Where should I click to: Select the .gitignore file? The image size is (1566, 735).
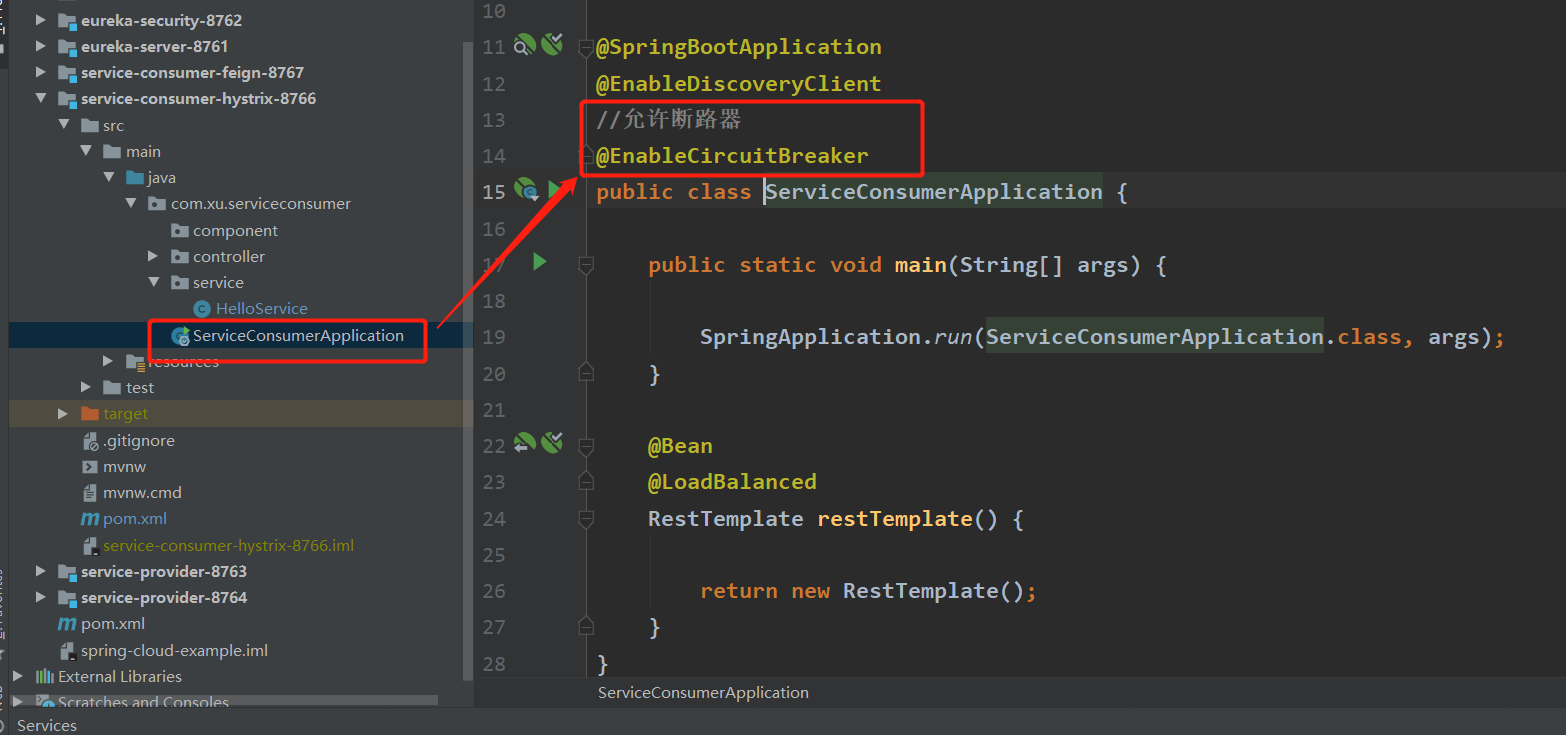coord(138,440)
